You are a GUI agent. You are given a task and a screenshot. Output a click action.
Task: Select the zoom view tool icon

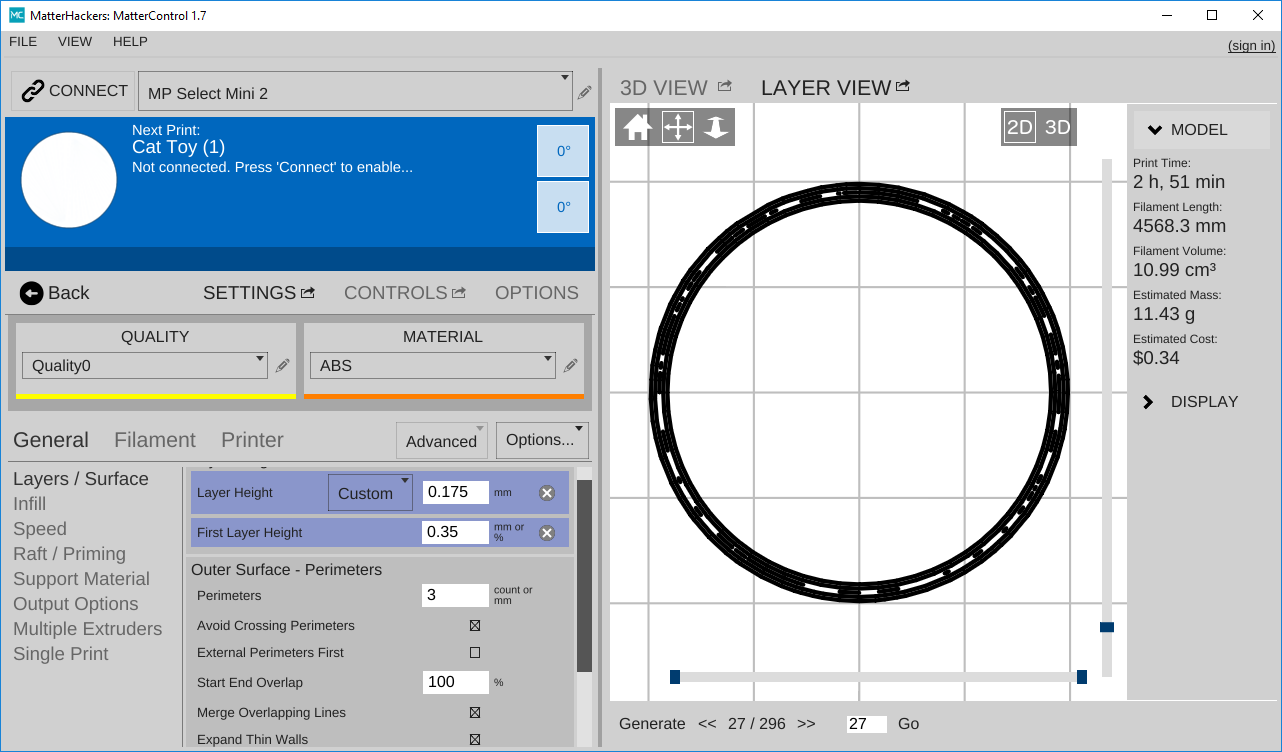click(x=715, y=127)
